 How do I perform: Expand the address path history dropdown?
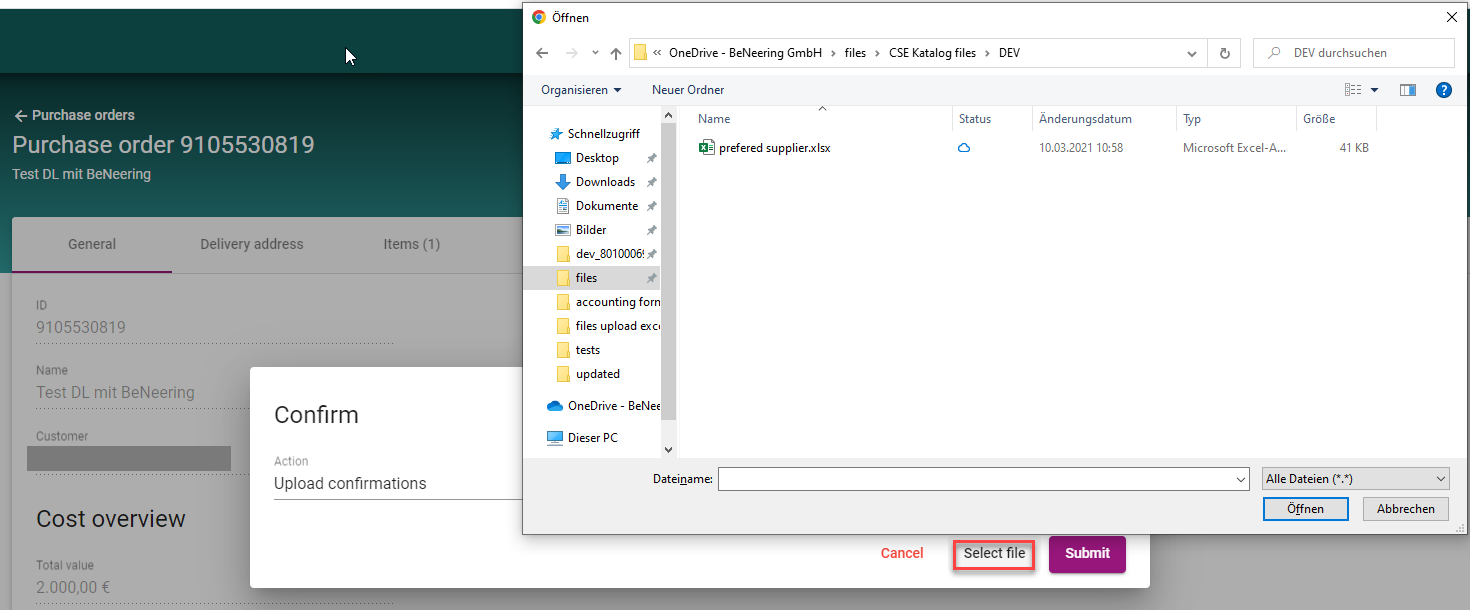[1191, 53]
